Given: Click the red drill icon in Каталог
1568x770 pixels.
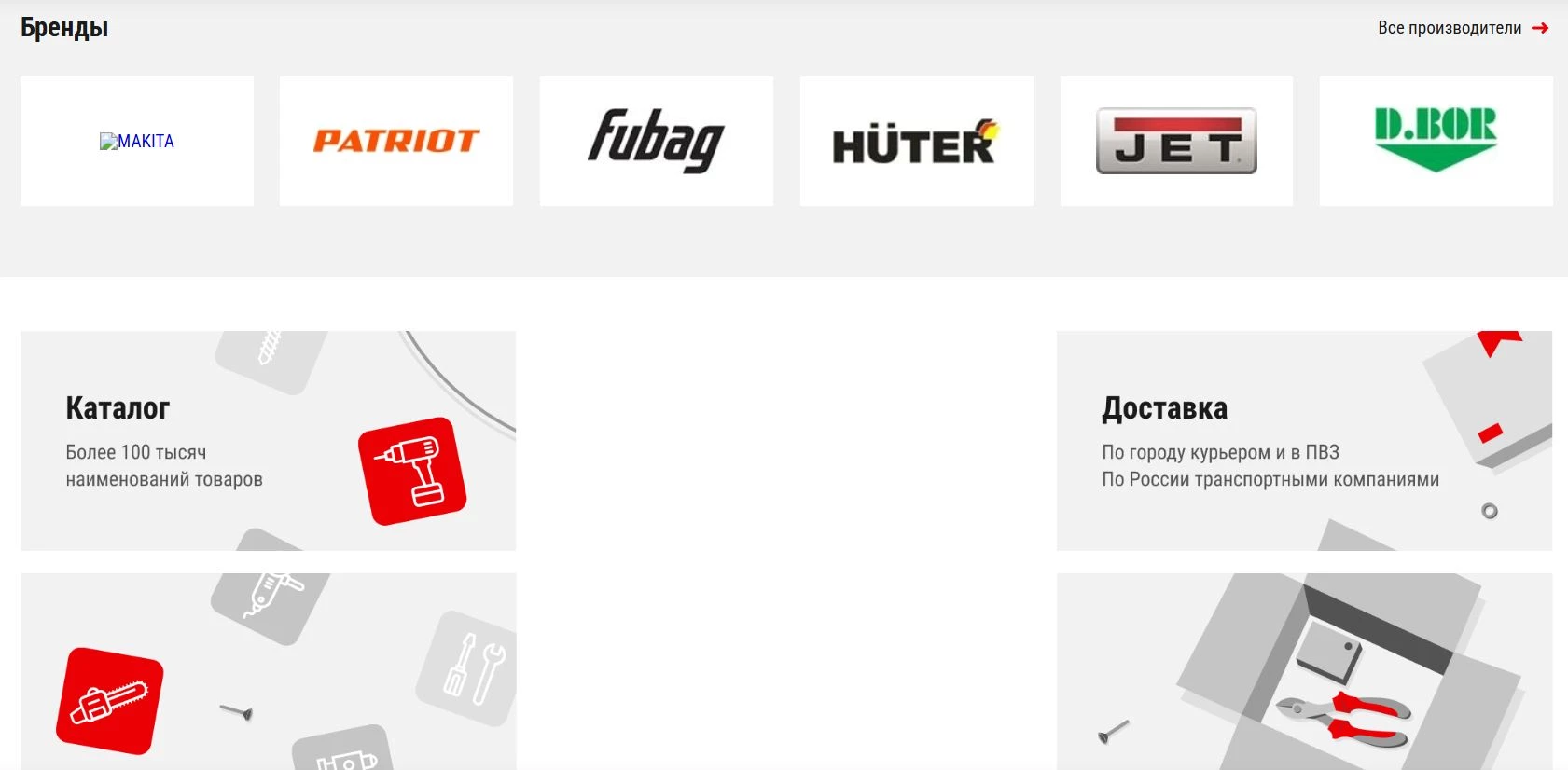Looking at the screenshot, I should [412, 471].
